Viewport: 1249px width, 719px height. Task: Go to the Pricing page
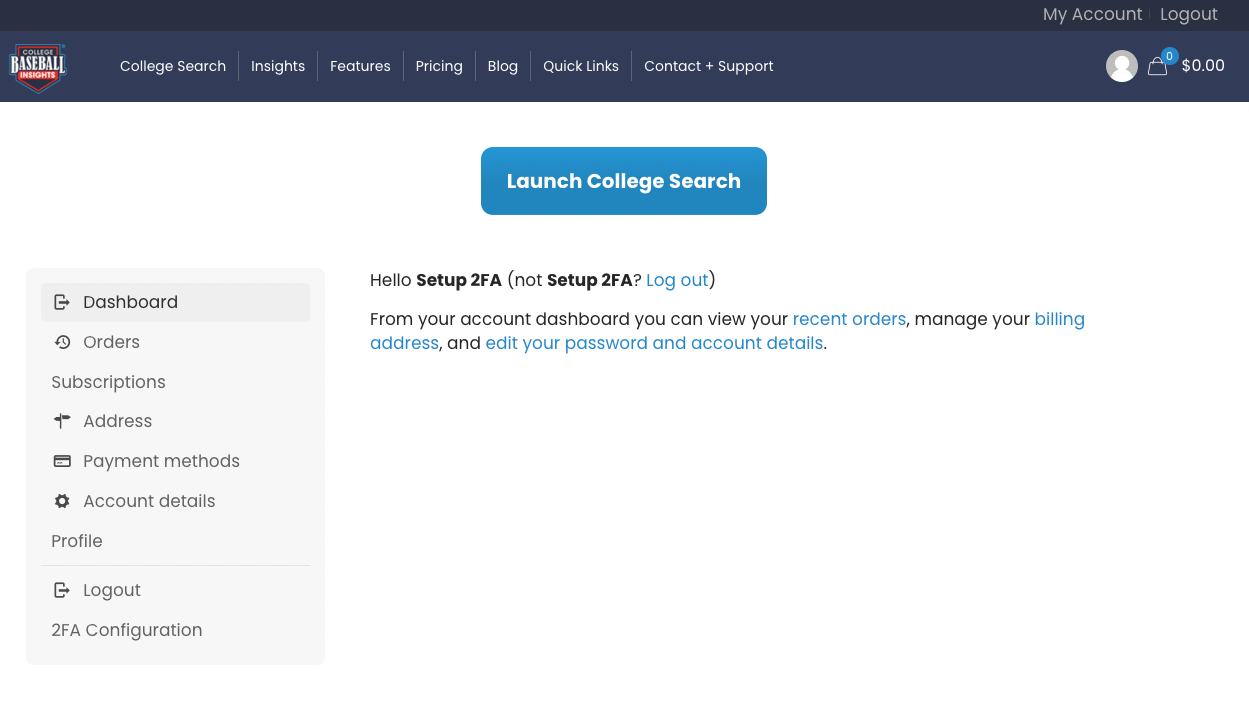click(439, 66)
